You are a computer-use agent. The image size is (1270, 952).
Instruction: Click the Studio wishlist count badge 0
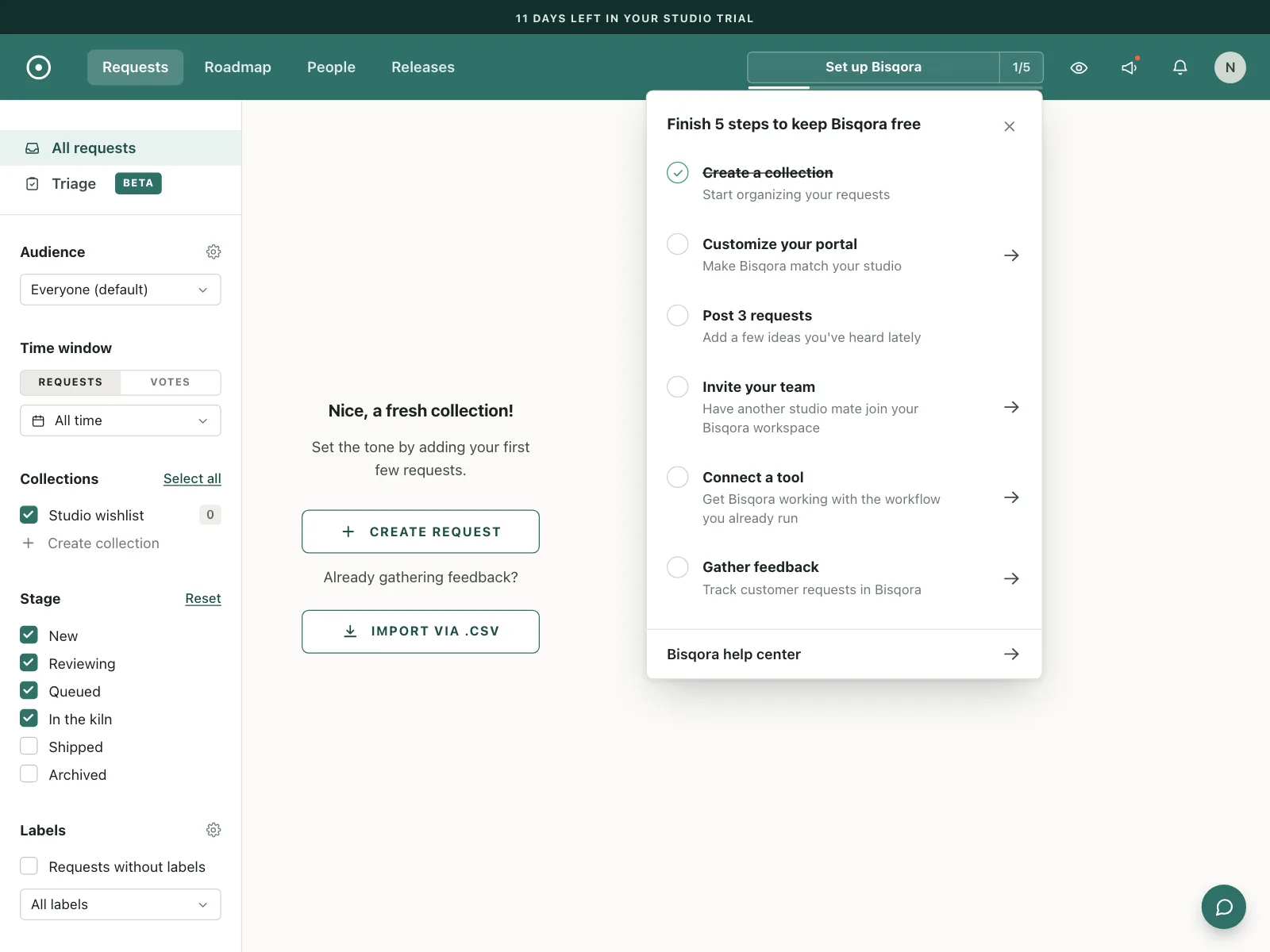click(x=210, y=515)
